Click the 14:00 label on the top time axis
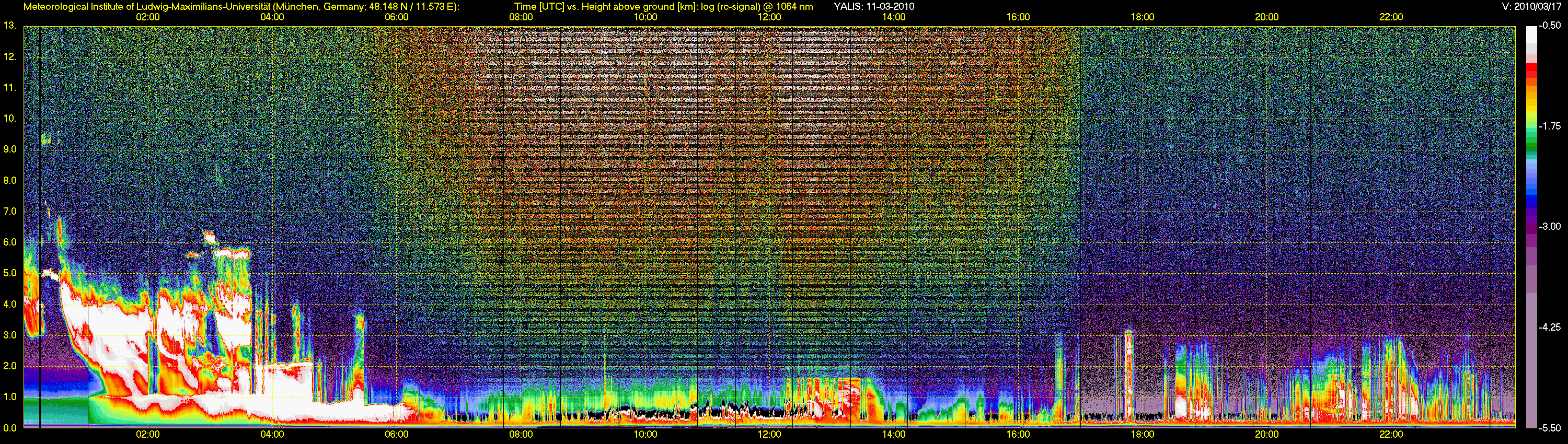Screen dimensions: 1568x444 tap(894, 17)
